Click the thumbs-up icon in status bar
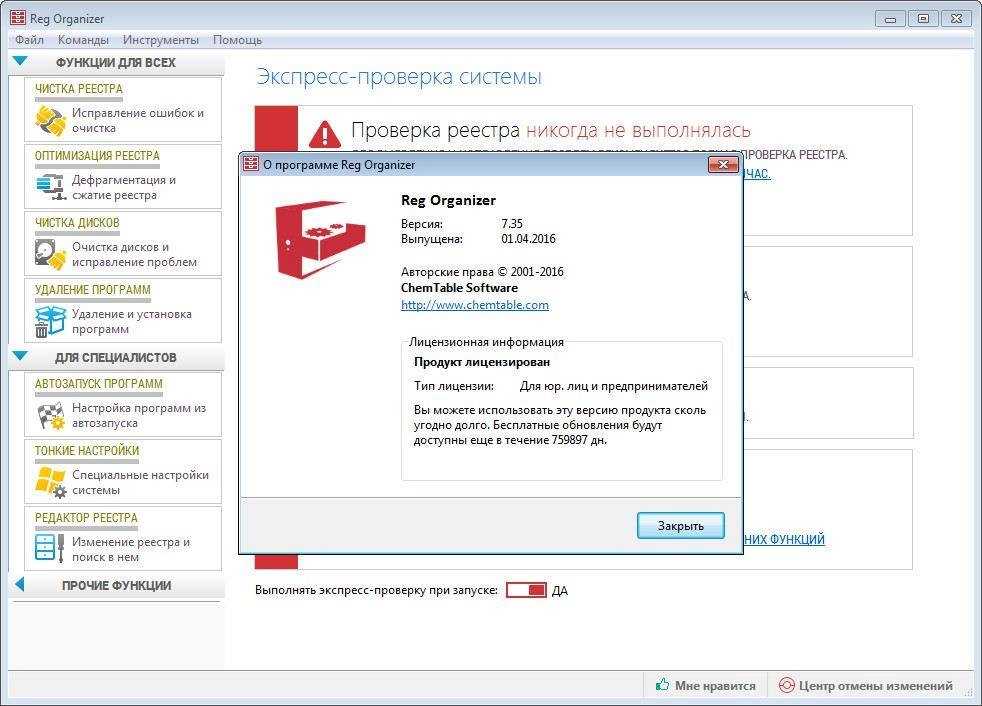Image resolution: width=982 pixels, height=706 pixels. (661, 685)
